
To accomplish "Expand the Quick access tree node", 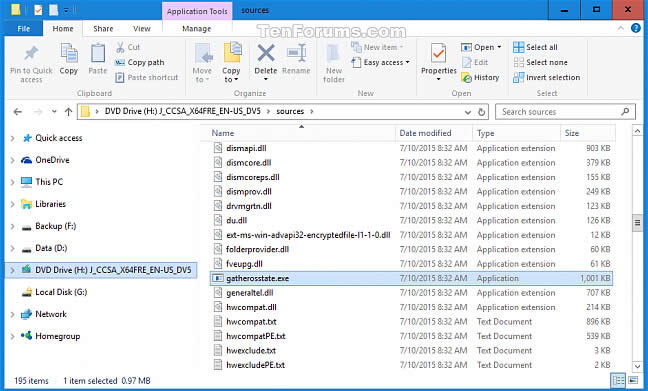I will pyautogui.click(x=12, y=138).
